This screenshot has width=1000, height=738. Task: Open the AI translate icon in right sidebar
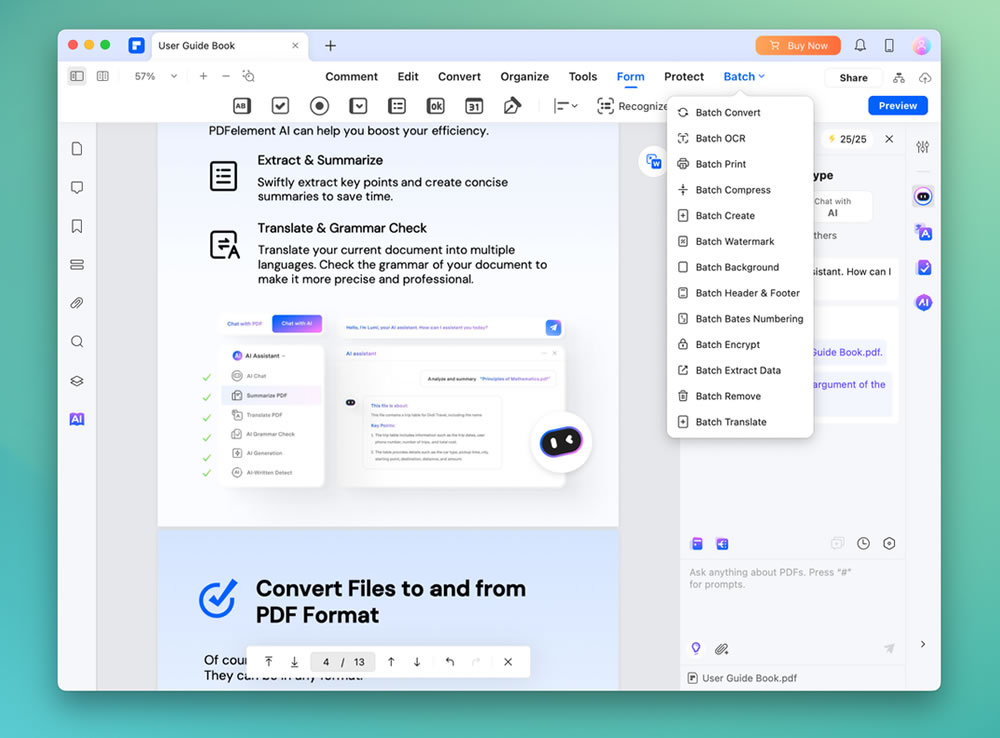pos(923,232)
